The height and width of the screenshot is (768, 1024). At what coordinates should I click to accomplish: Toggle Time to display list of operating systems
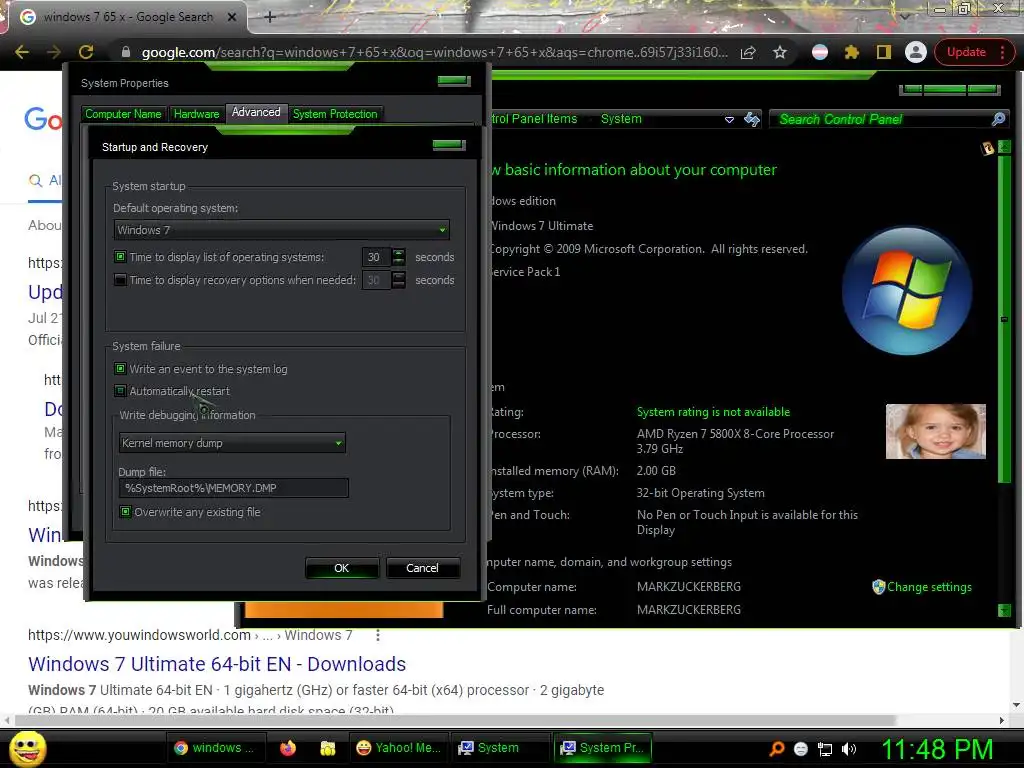(x=120, y=257)
